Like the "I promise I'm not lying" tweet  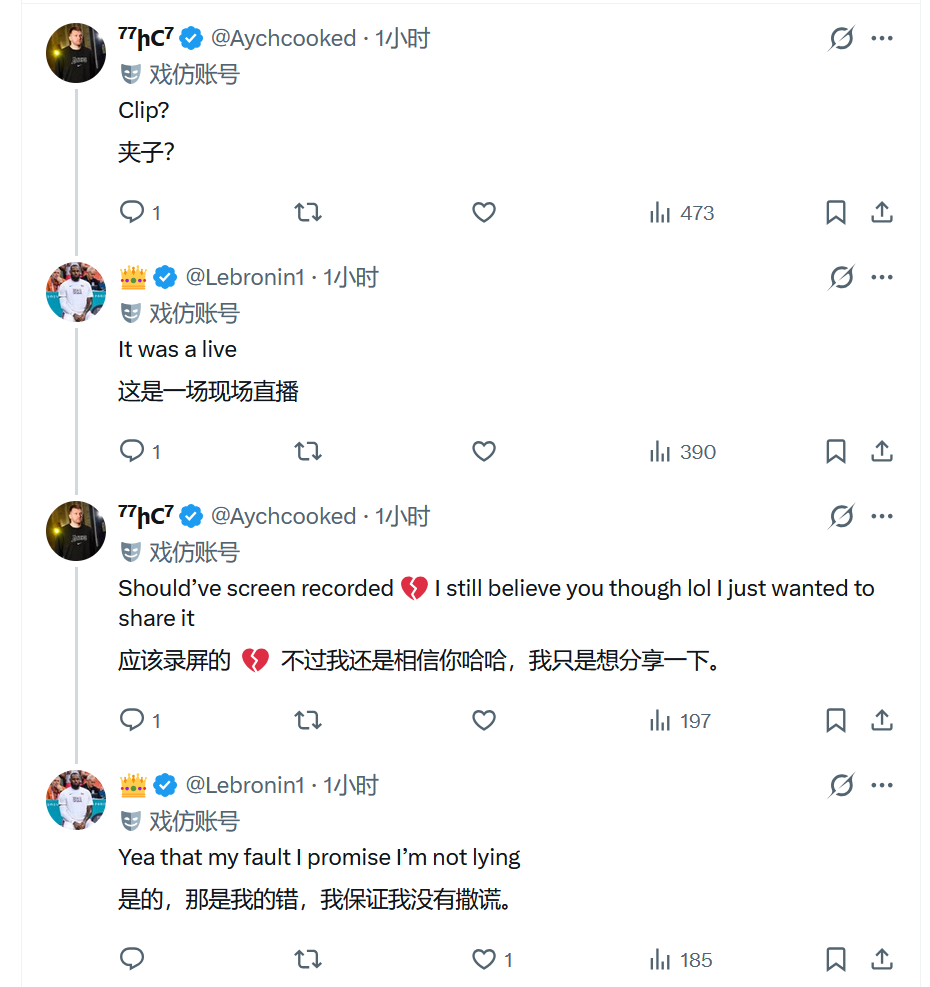click(484, 959)
